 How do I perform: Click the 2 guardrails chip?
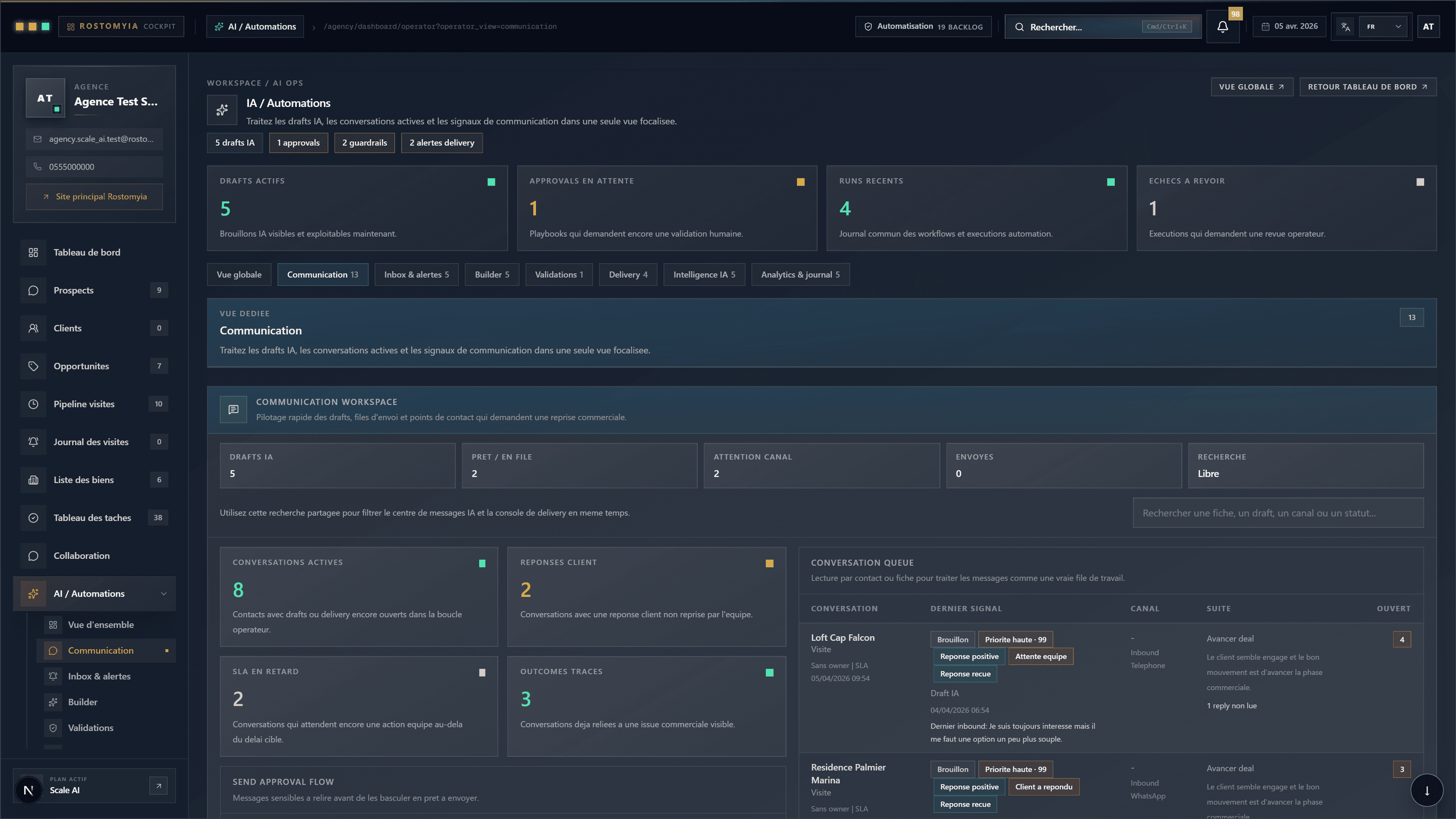364,143
